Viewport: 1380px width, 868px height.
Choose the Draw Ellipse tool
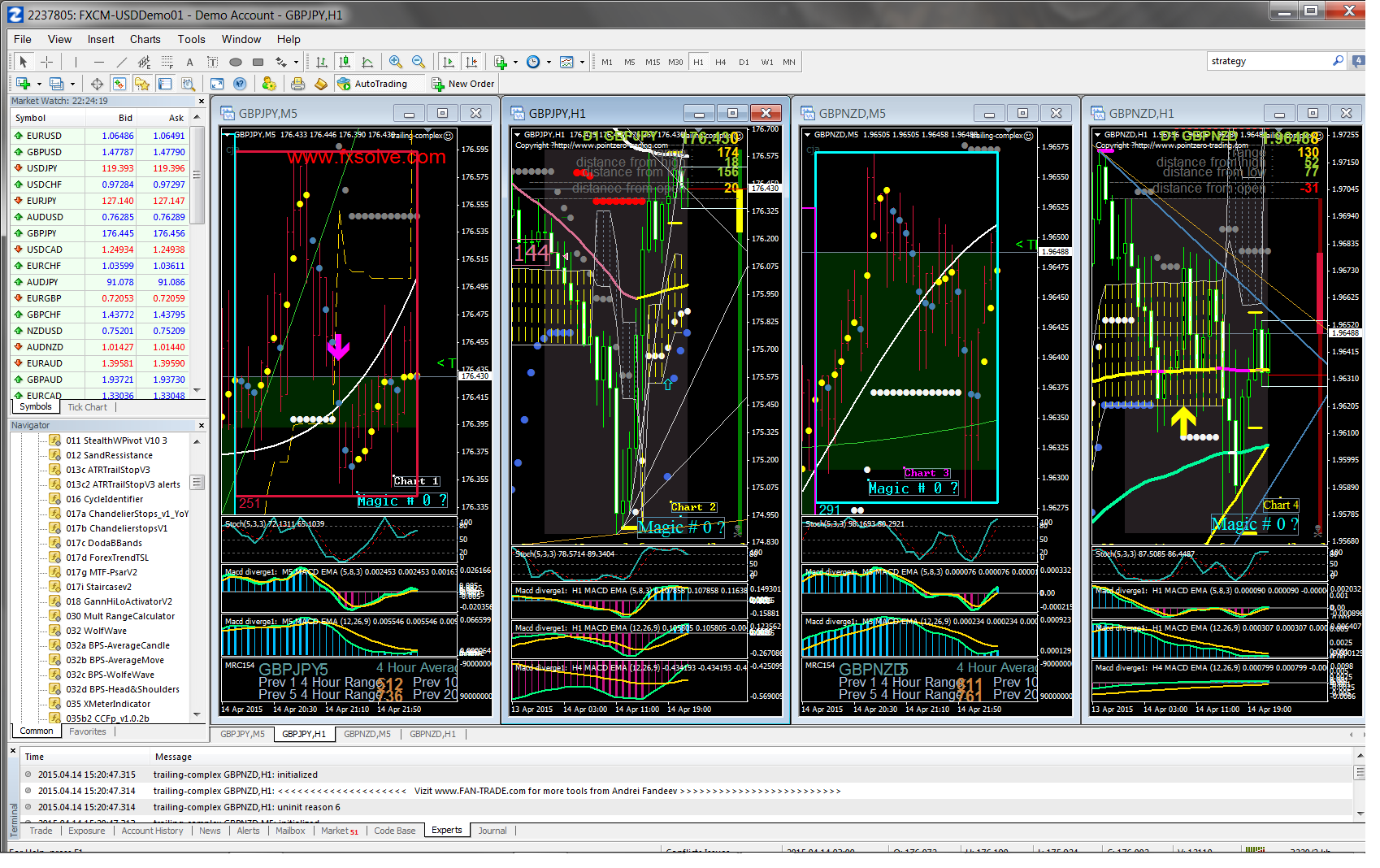pos(236,62)
